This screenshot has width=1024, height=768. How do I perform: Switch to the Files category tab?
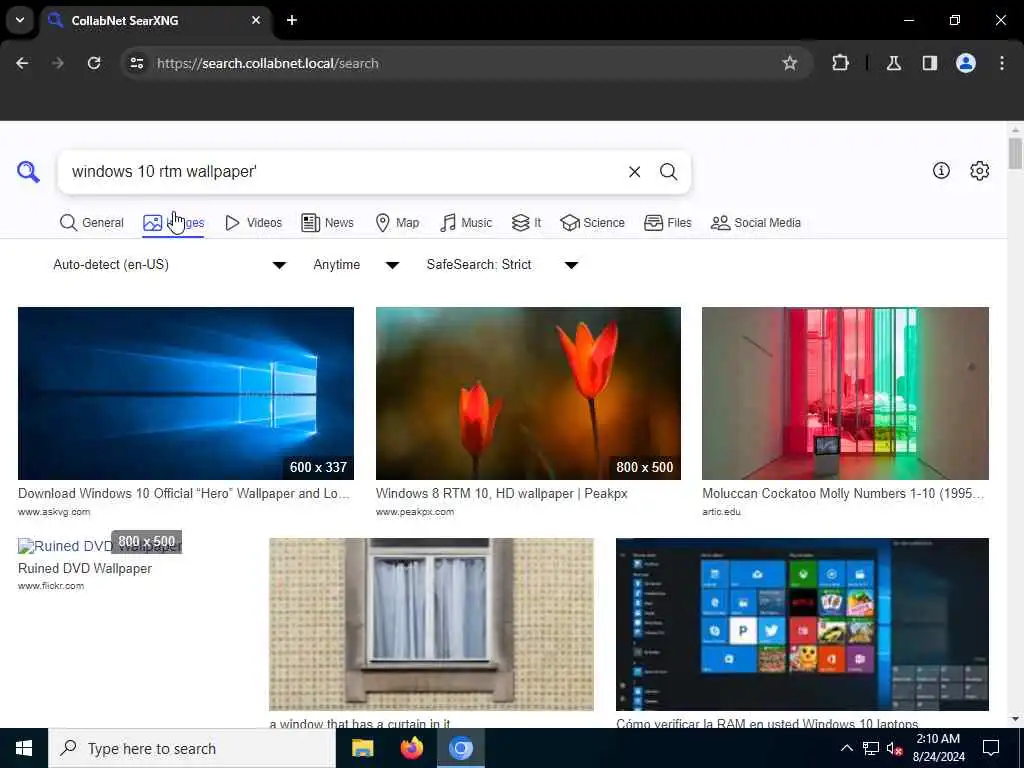pyautogui.click(x=667, y=223)
